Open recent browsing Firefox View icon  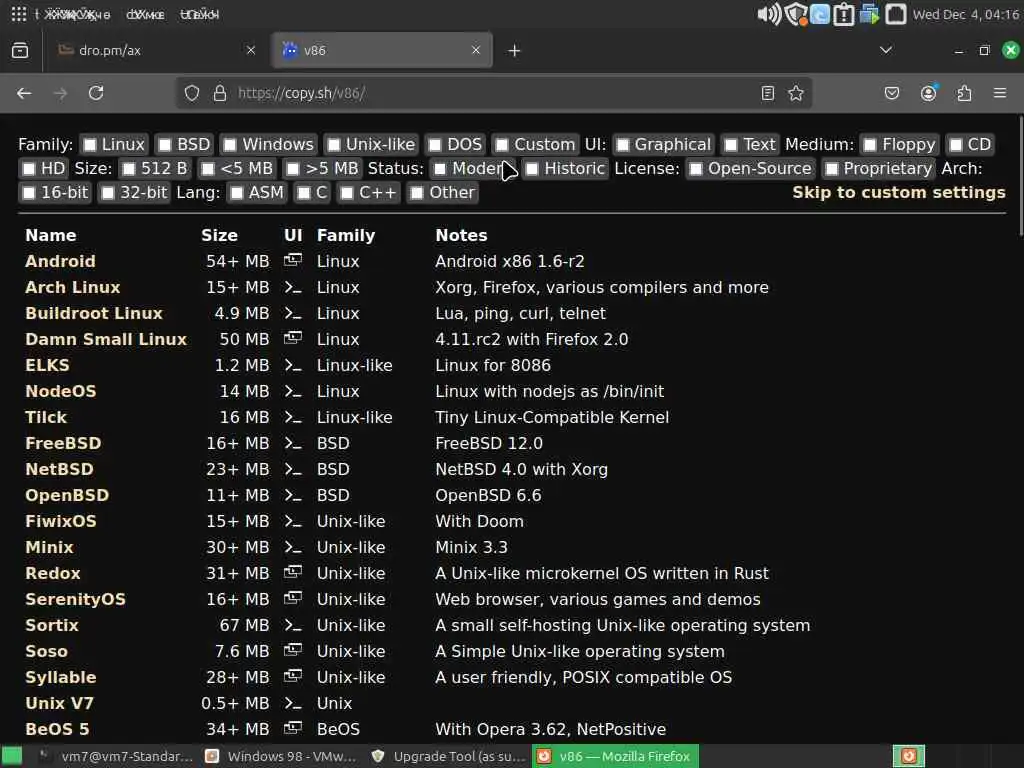20,50
